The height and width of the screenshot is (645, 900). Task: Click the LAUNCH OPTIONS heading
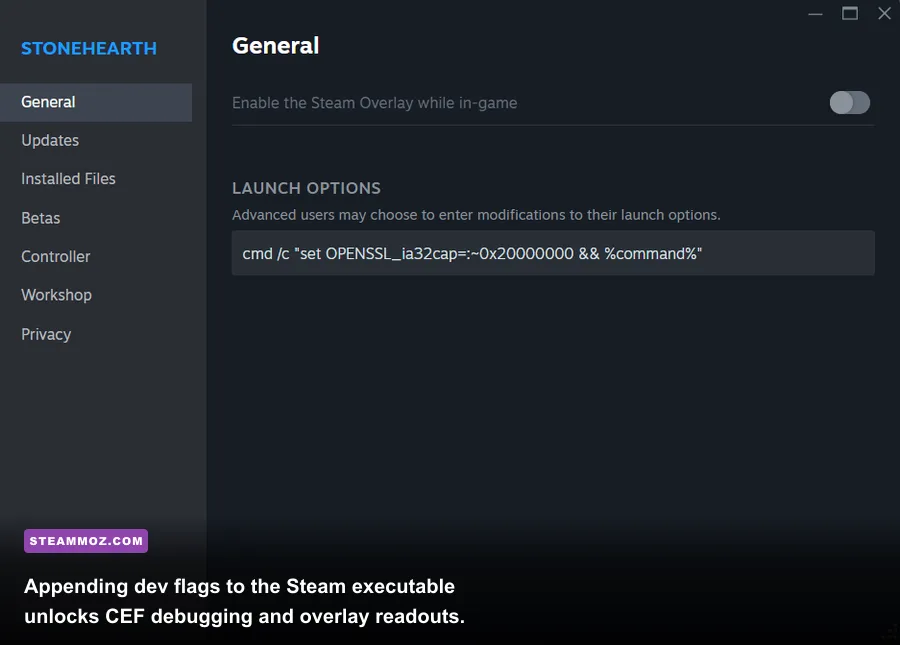point(307,188)
